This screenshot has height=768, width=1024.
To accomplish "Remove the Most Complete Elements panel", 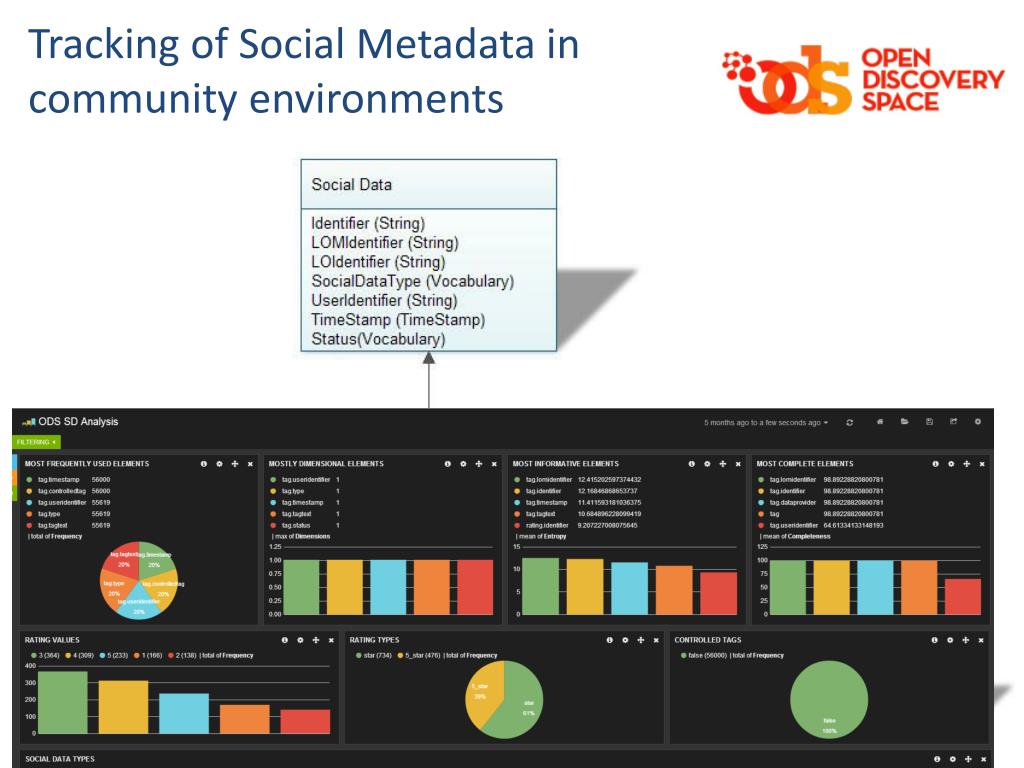I will coord(982,464).
